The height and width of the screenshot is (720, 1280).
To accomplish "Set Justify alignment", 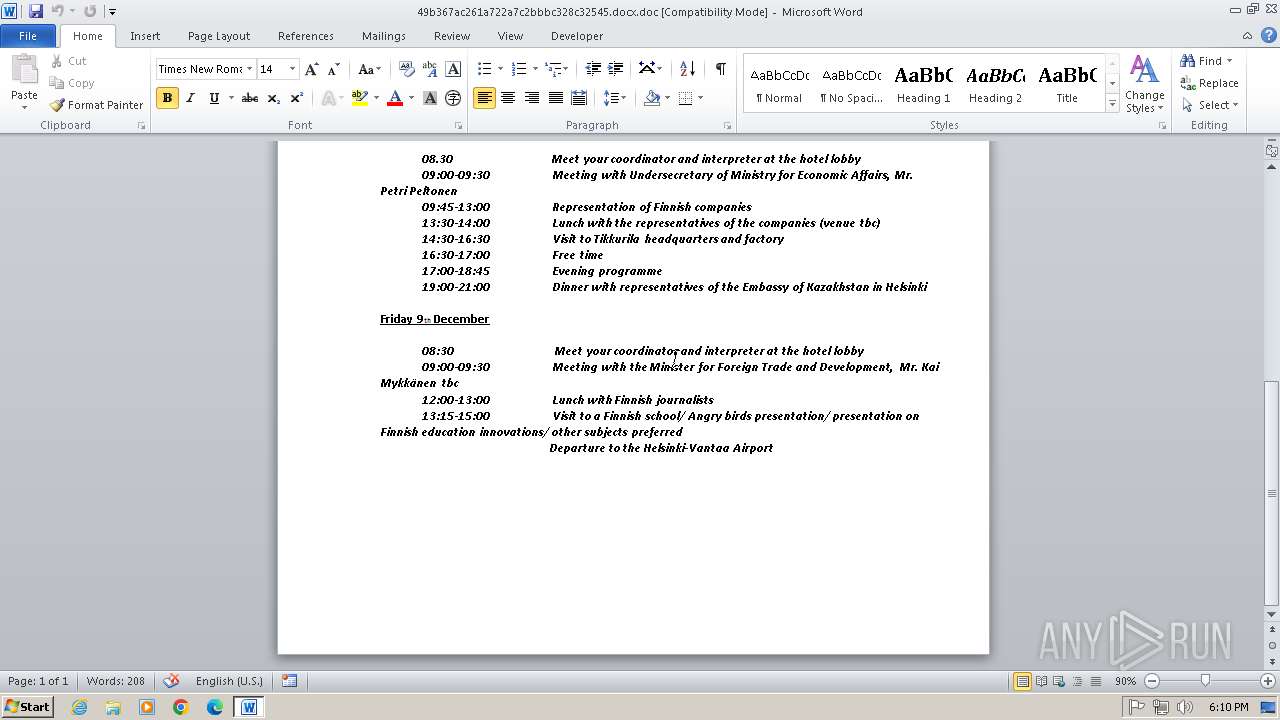I will [556, 98].
